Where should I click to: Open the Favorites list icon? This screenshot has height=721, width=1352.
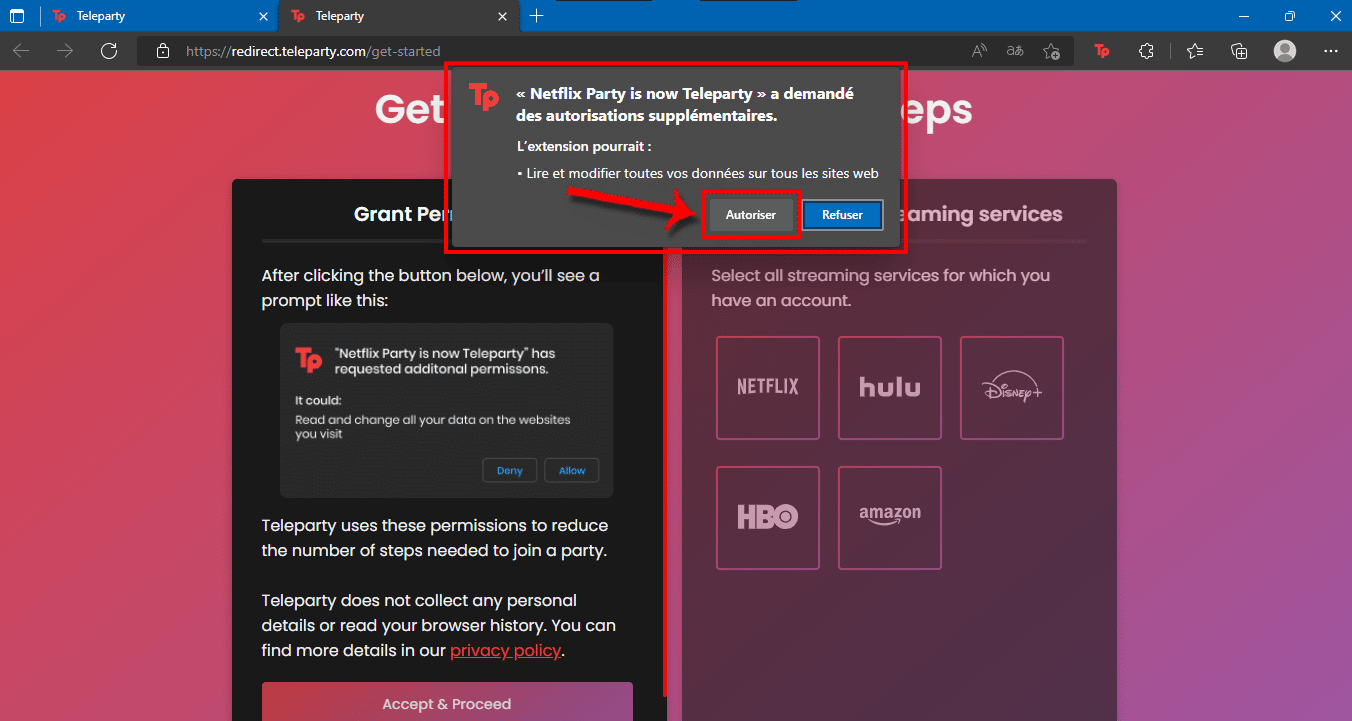pos(1195,51)
